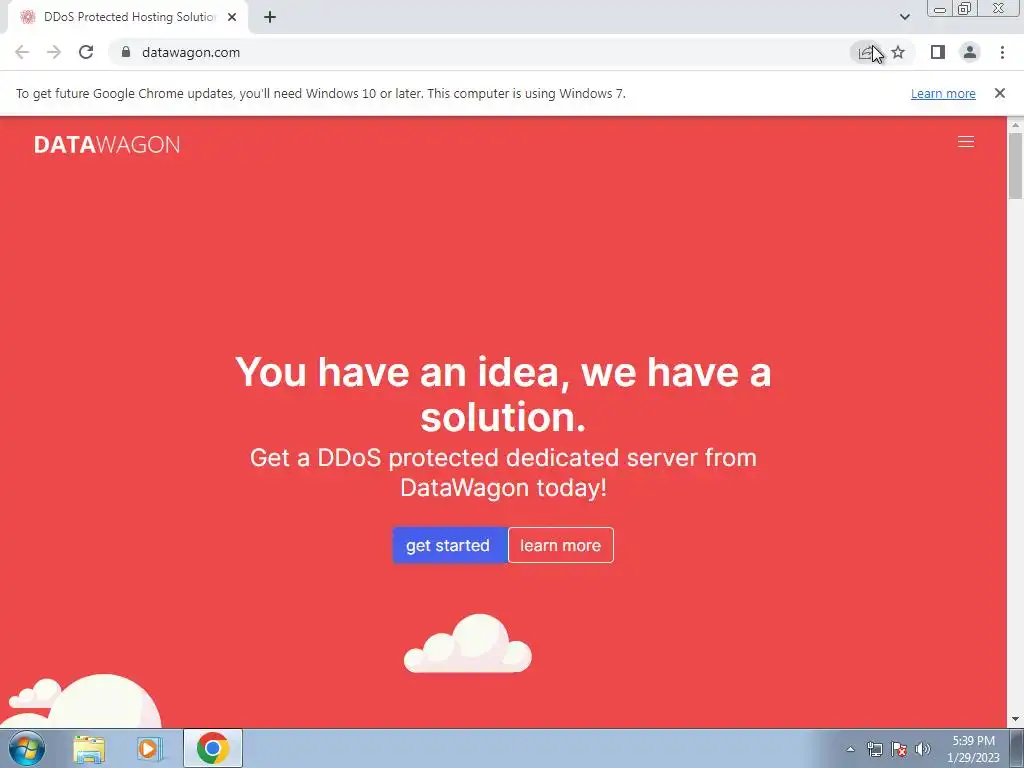
Task: Click the learn more button below headline
Action: click(x=560, y=545)
